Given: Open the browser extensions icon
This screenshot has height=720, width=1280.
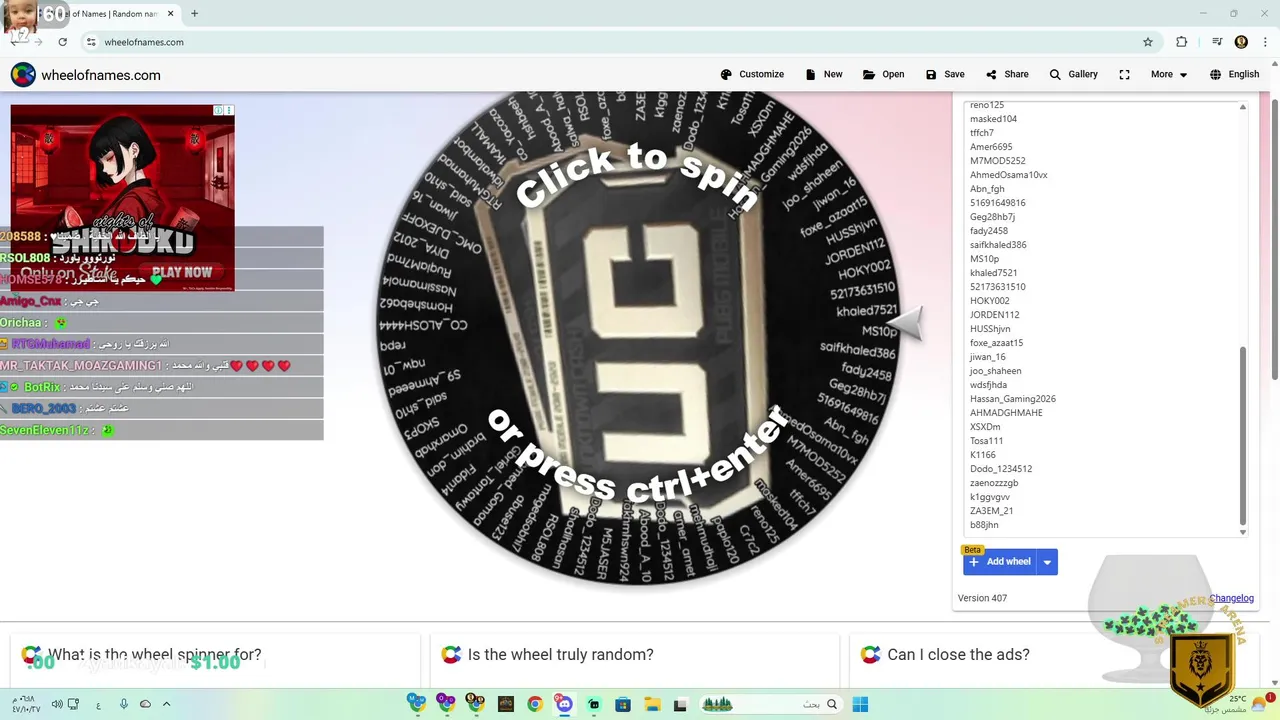Looking at the screenshot, I should point(1182,42).
